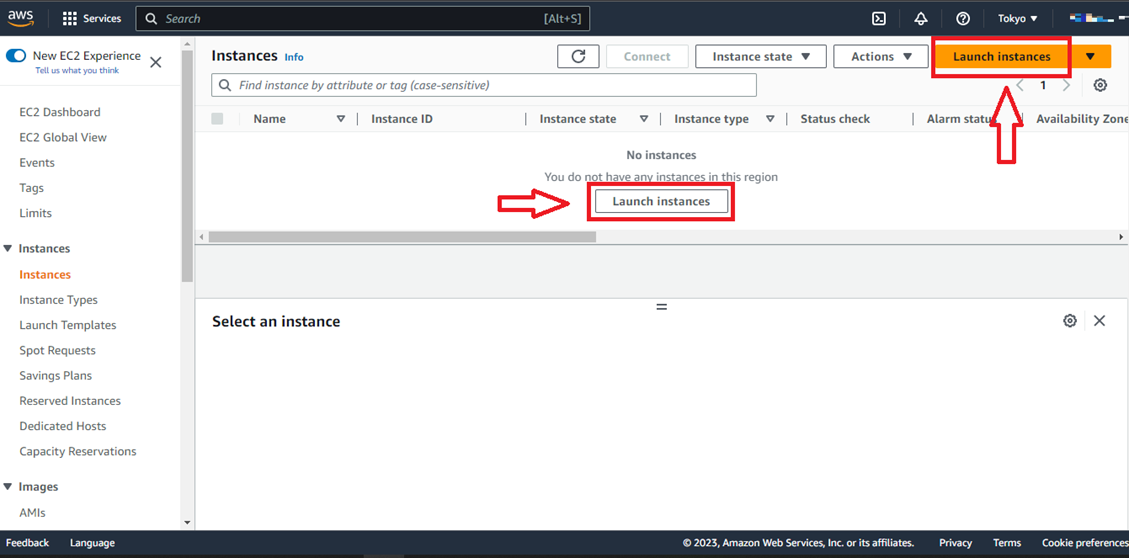Open the Info link beside Instances

click(294, 57)
